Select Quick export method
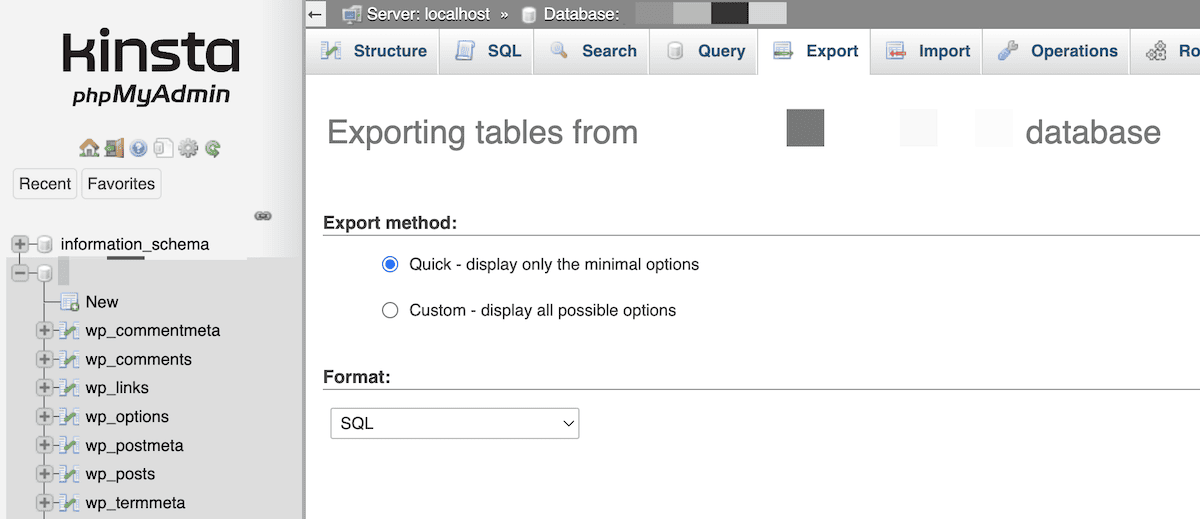Viewport: 1200px width, 519px height. click(x=391, y=265)
